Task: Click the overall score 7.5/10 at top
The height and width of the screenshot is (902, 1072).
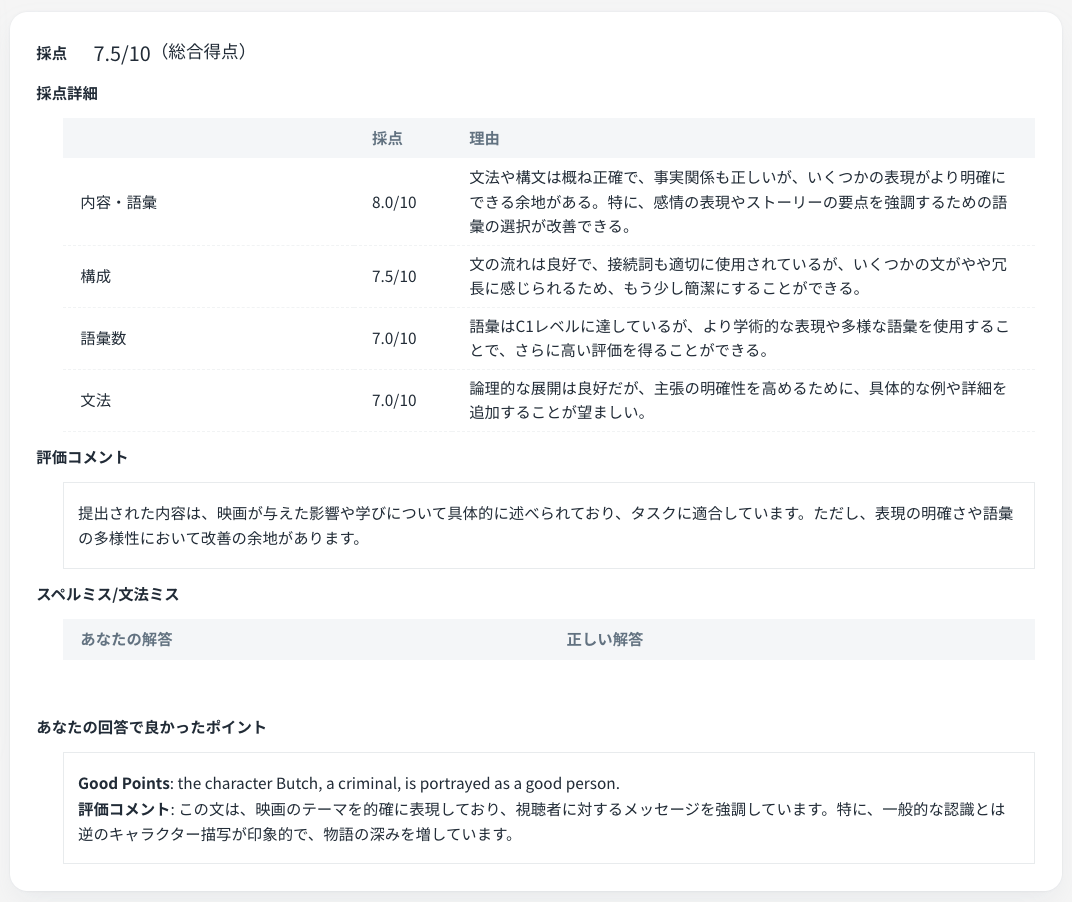Action: click(x=121, y=53)
